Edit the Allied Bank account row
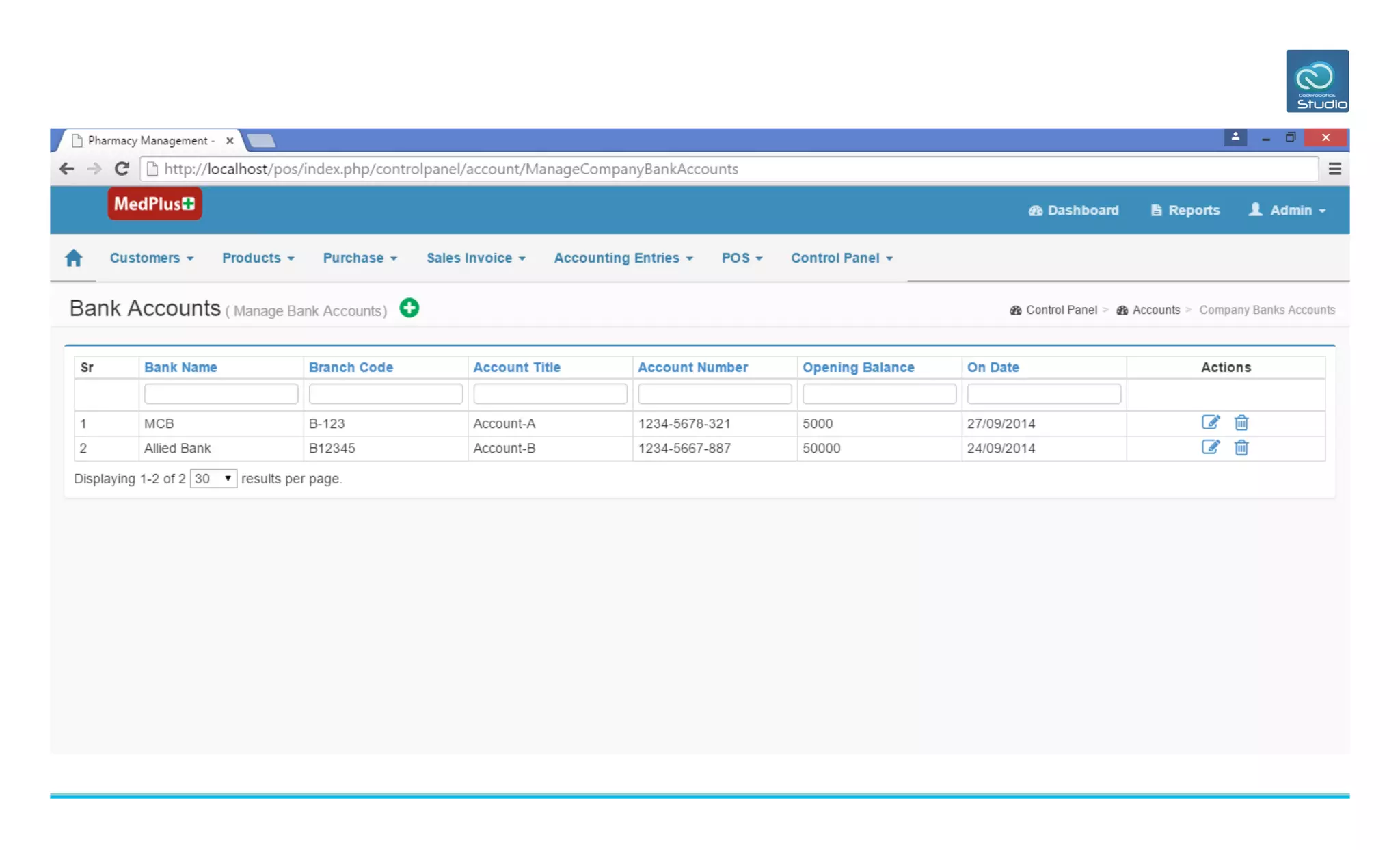The width and height of the screenshot is (1400, 850). 1210,448
